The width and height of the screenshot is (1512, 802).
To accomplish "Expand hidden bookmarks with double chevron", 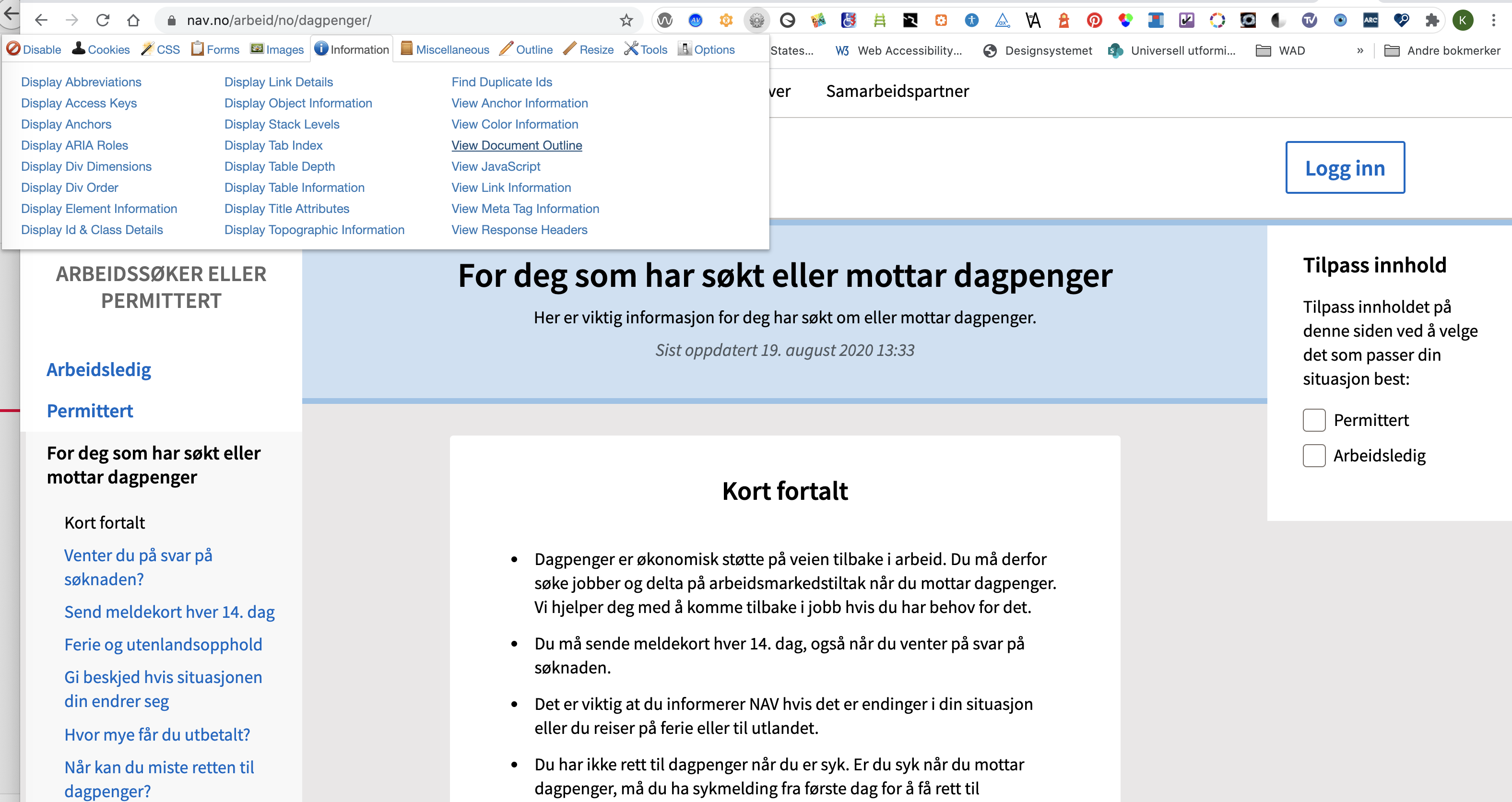I will pyautogui.click(x=1360, y=50).
